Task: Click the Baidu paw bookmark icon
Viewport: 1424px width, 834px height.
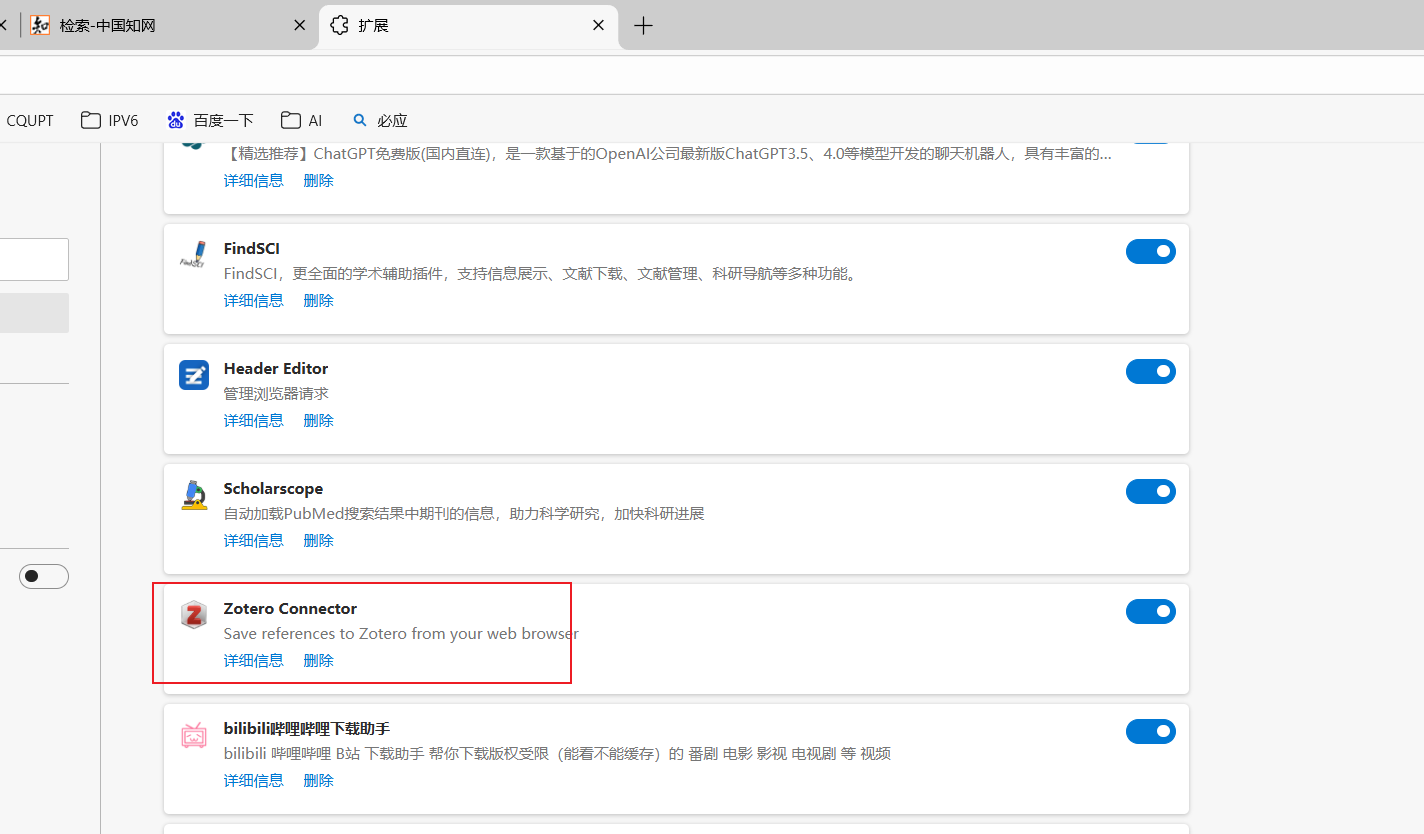Action: click(x=176, y=120)
